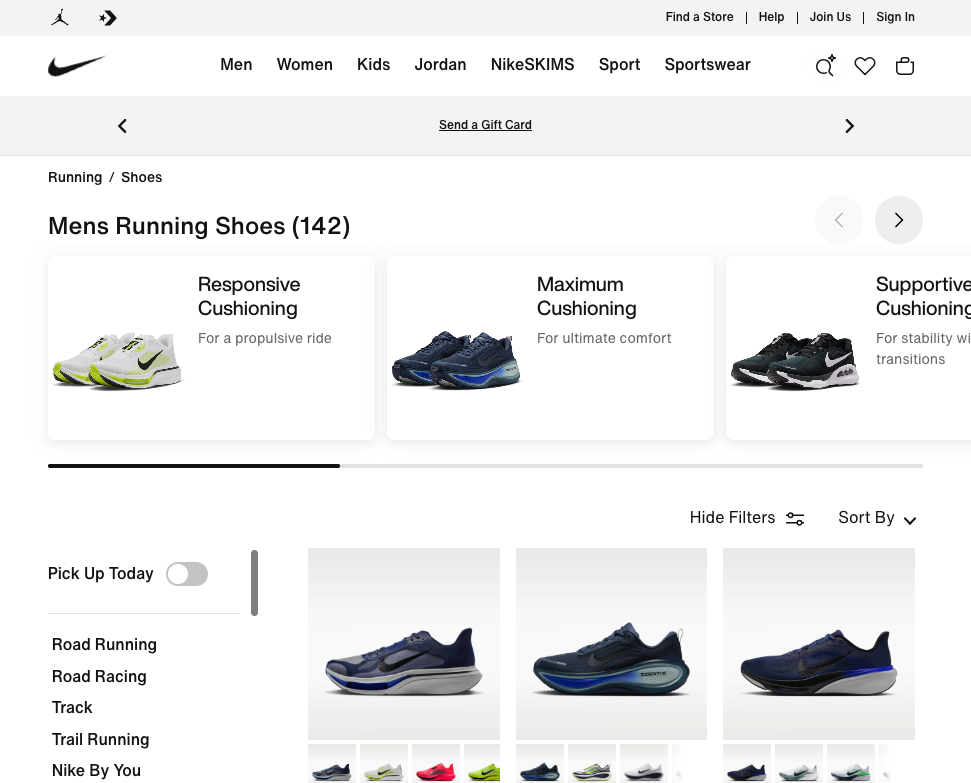This screenshot has width=971, height=783.
Task: Open the Sportswear menu
Action: pyautogui.click(x=707, y=64)
